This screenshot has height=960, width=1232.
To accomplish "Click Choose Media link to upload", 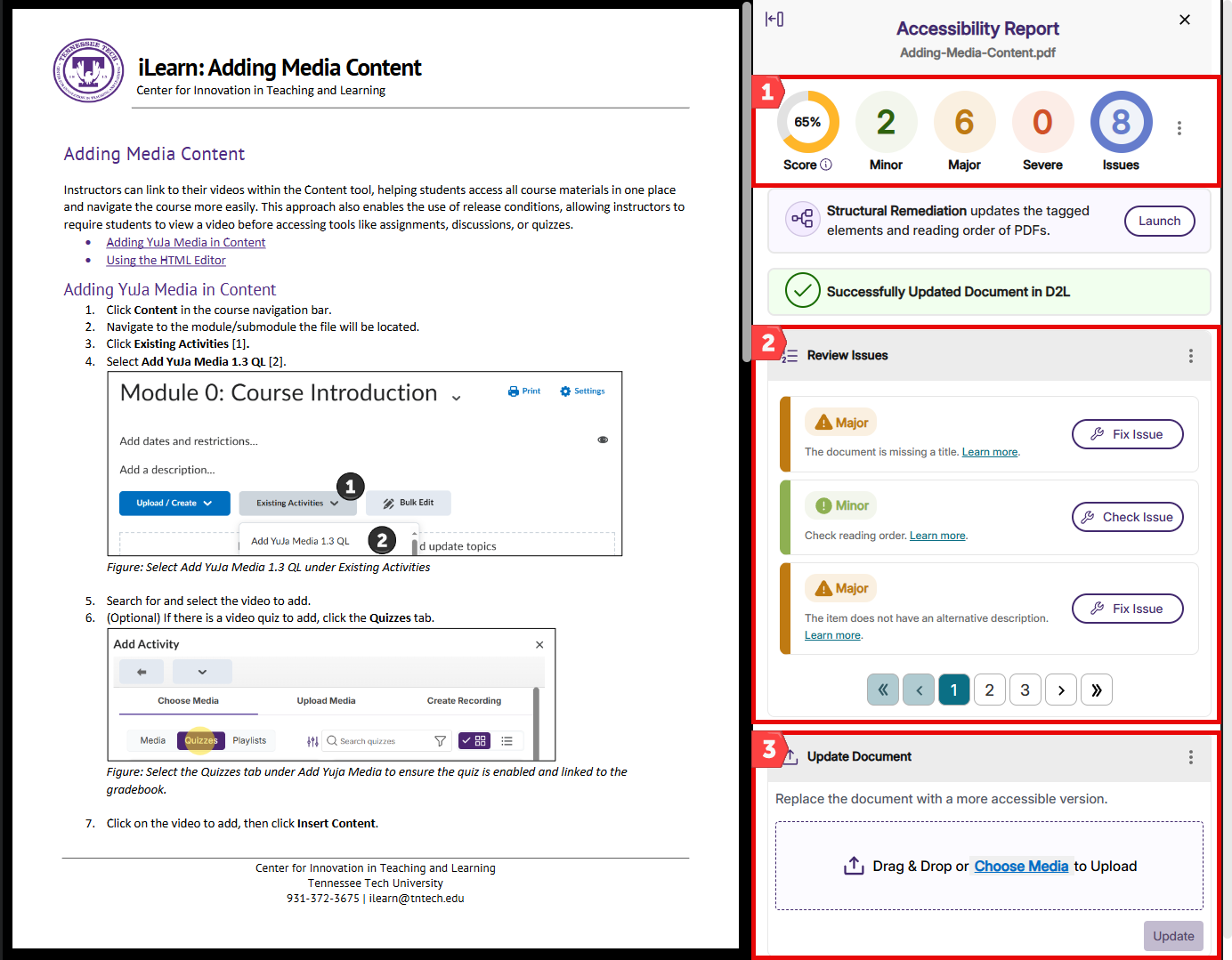I will point(1020,866).
